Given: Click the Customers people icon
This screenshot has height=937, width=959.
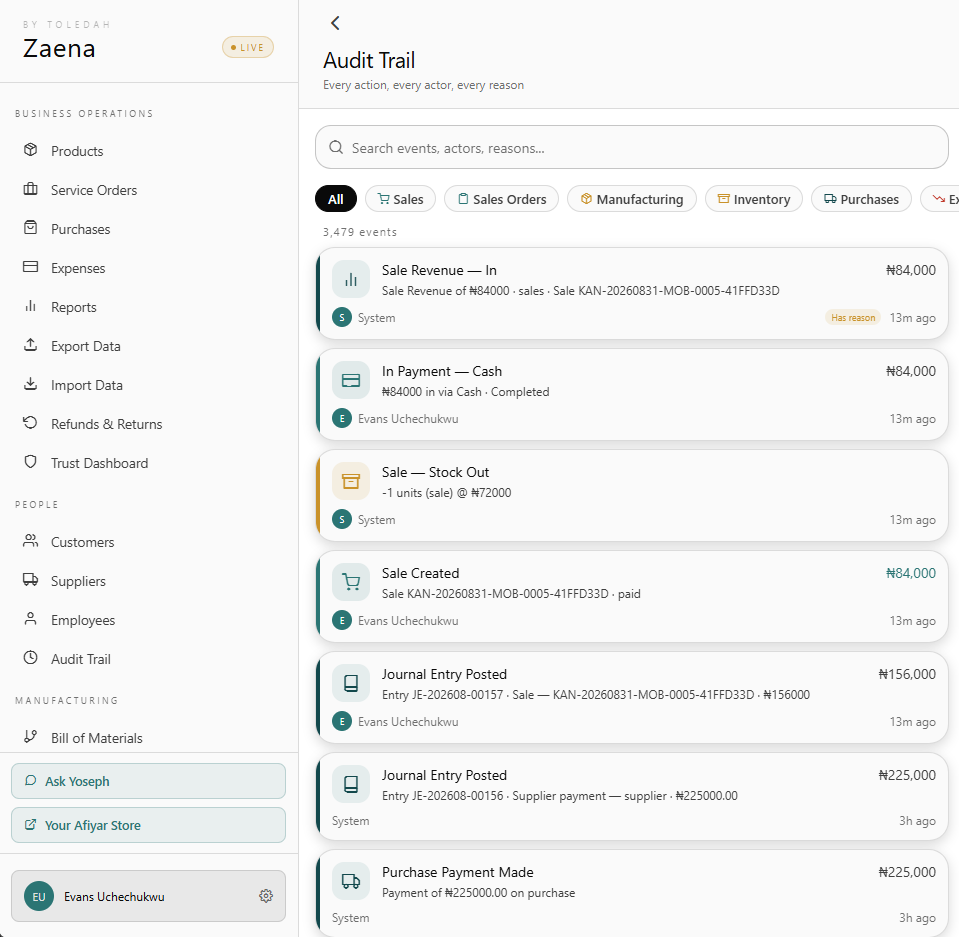Looking at the screenshot, I should click(31, 541).
